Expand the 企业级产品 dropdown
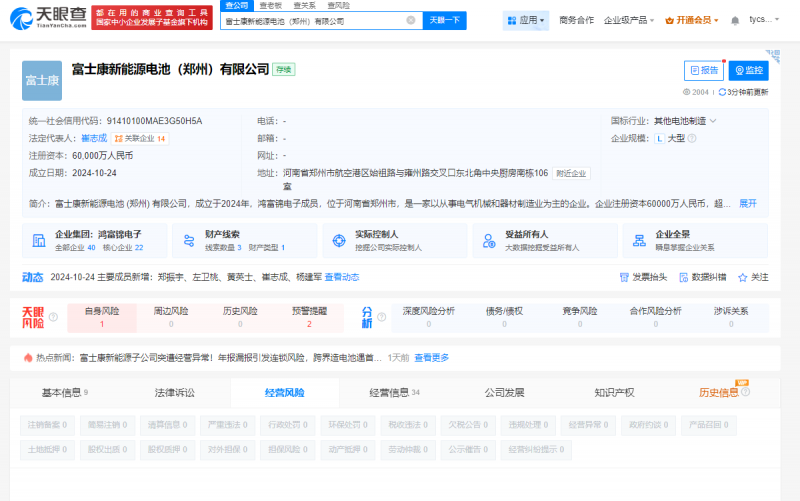 point(629,20)
